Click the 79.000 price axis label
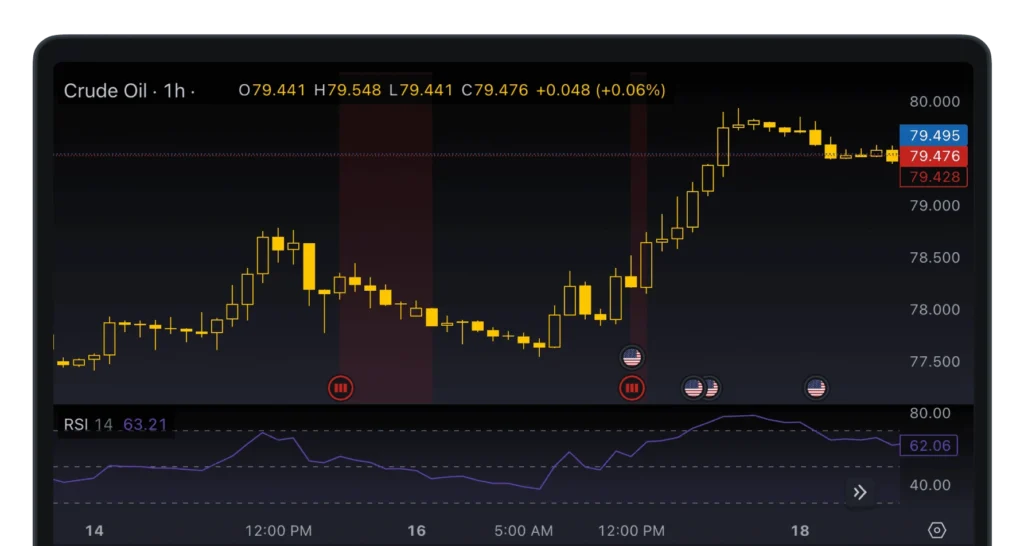Screen dimensions: 1024x546 pyautogui.click(x=935, y=206)
